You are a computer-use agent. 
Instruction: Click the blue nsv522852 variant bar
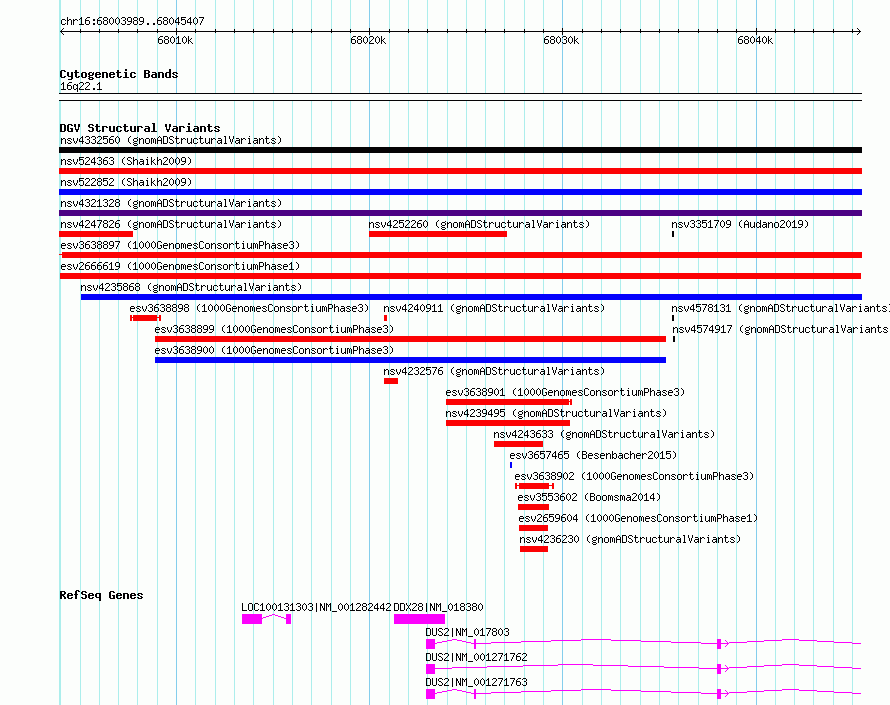[460, 192]
